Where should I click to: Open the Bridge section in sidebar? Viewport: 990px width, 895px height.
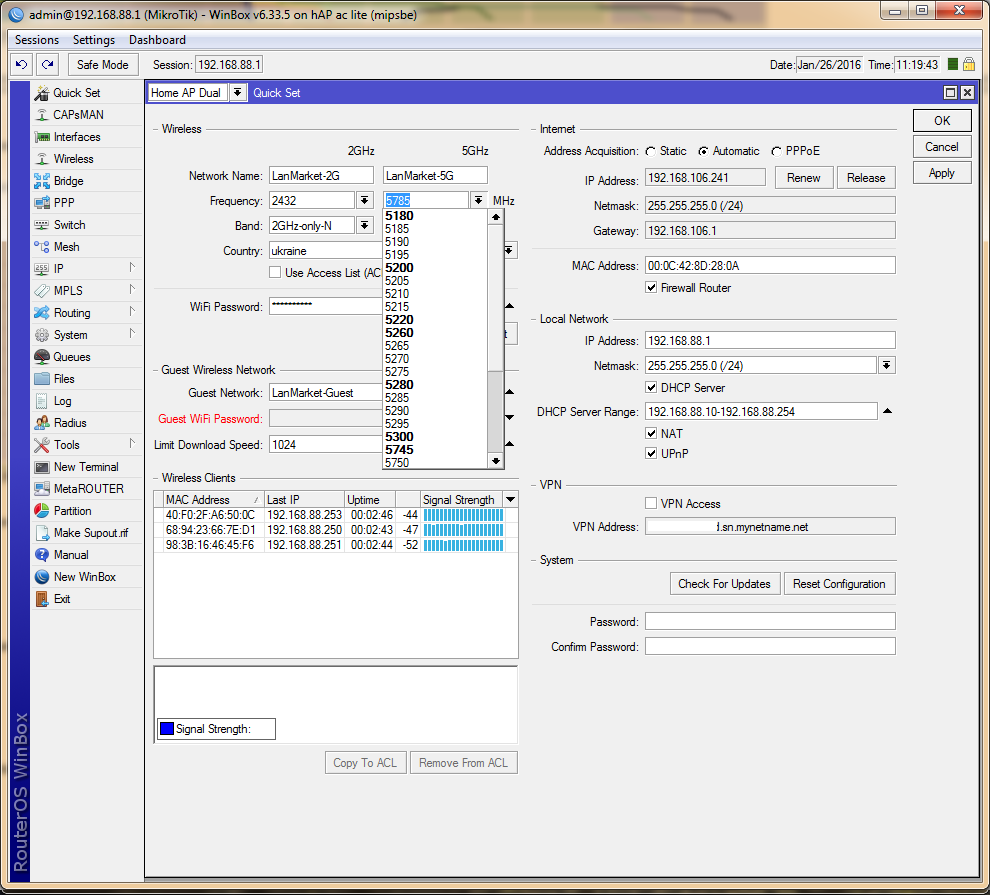point(68,181)
